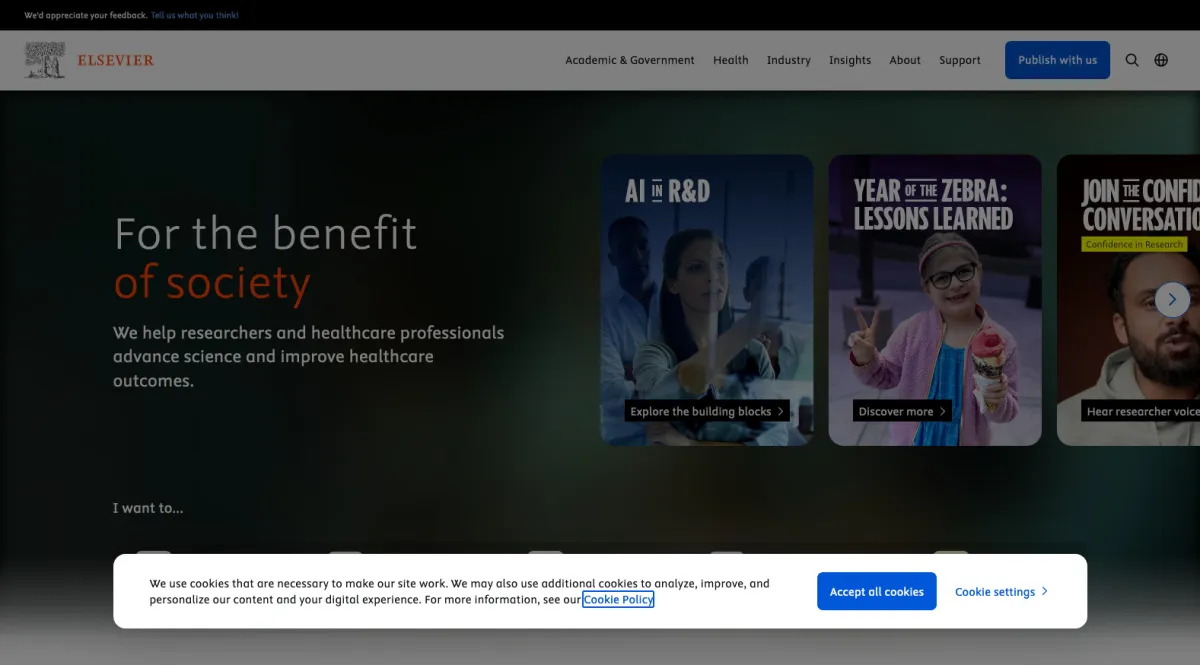This screenshot has width=1200, height=665.
Task: Open Cookie settings
Action: click(x=1002, y=591)
